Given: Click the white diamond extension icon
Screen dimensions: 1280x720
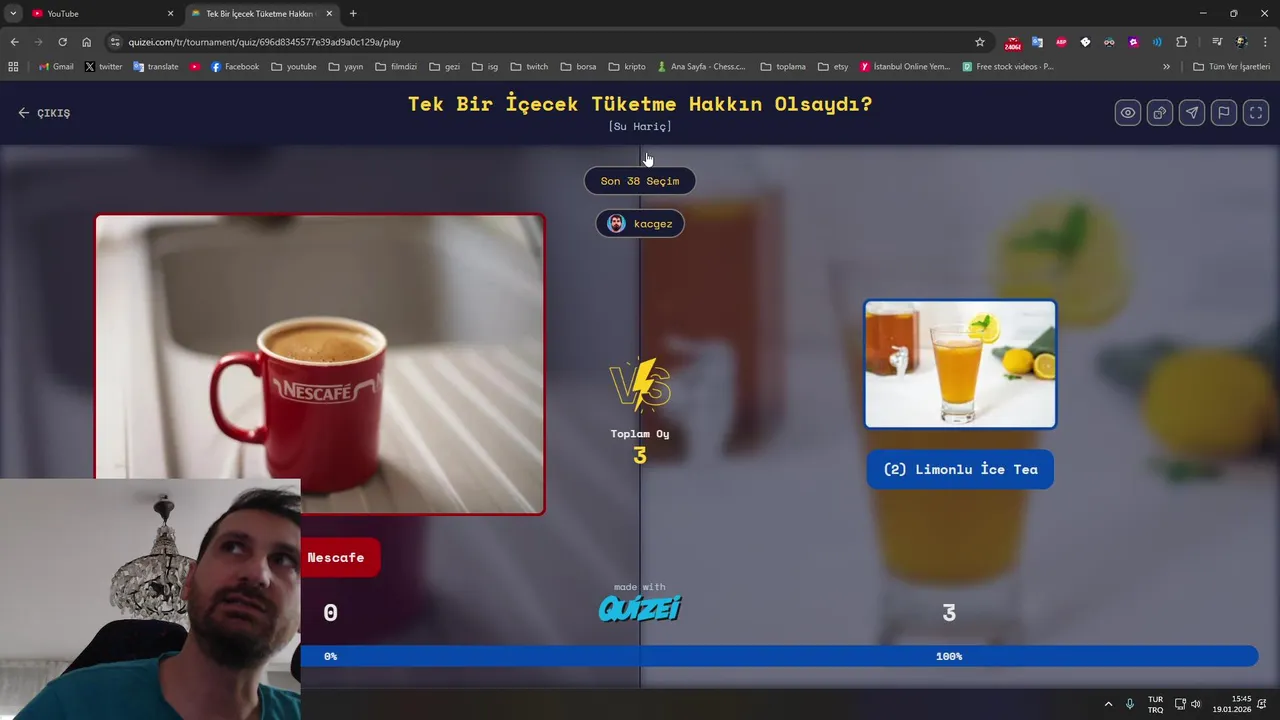Looking at the screenshot, I should [1085, 42].
